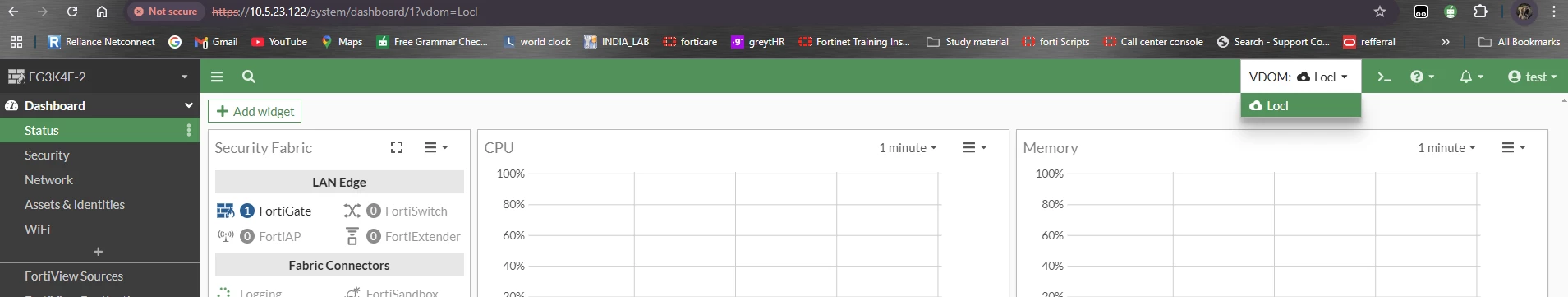Click the browser address bar URL
This screenshot has height=297, width=1568.
(344, 12)
